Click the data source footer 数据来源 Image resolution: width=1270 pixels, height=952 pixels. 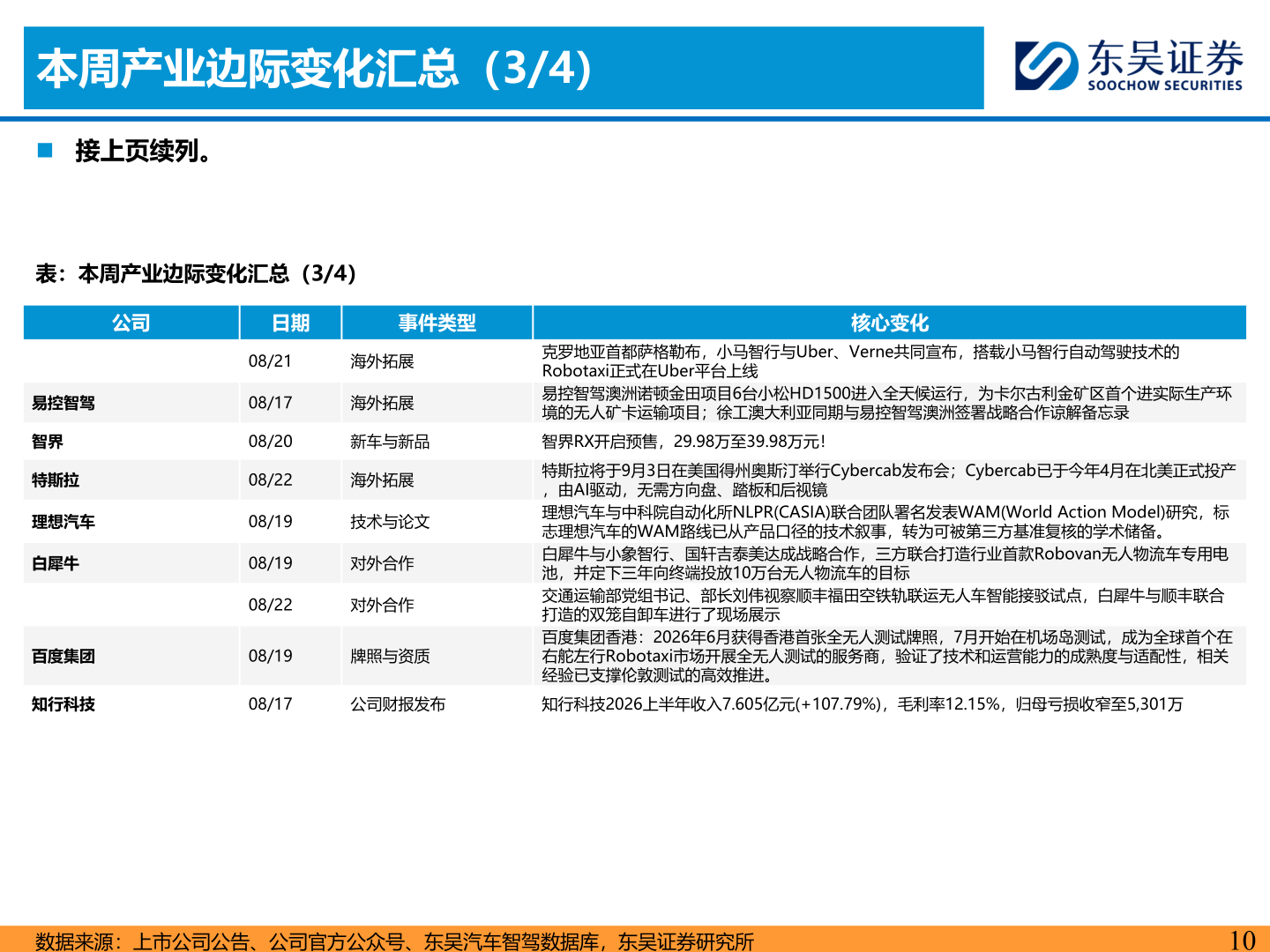pyautogui.click(x=394, y=941)
